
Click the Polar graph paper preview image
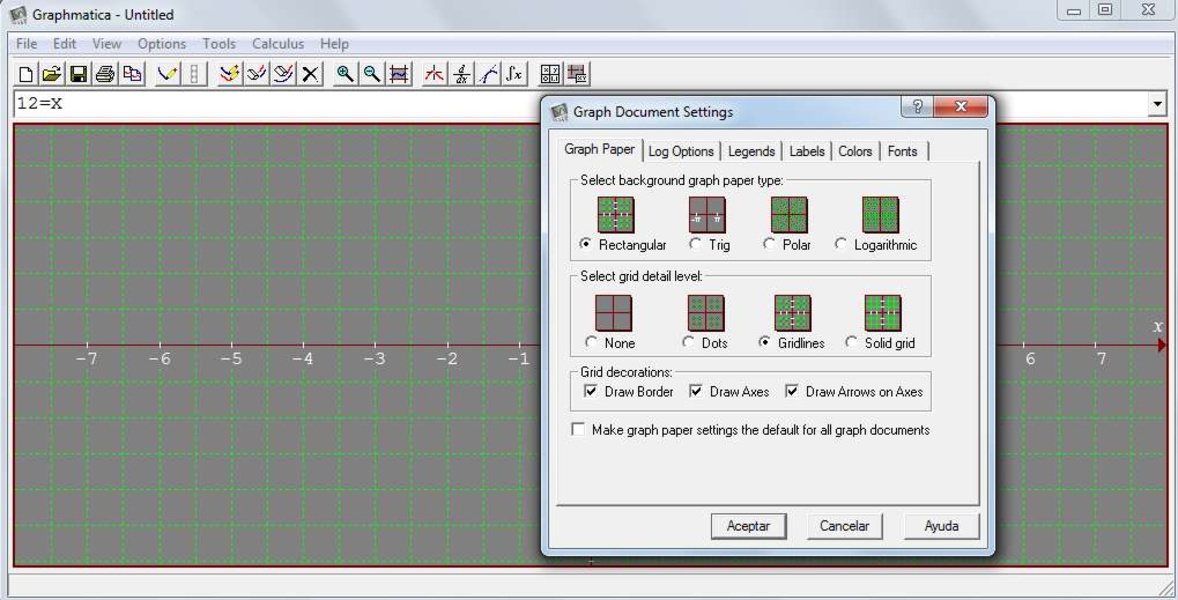(x=789, y=215)
